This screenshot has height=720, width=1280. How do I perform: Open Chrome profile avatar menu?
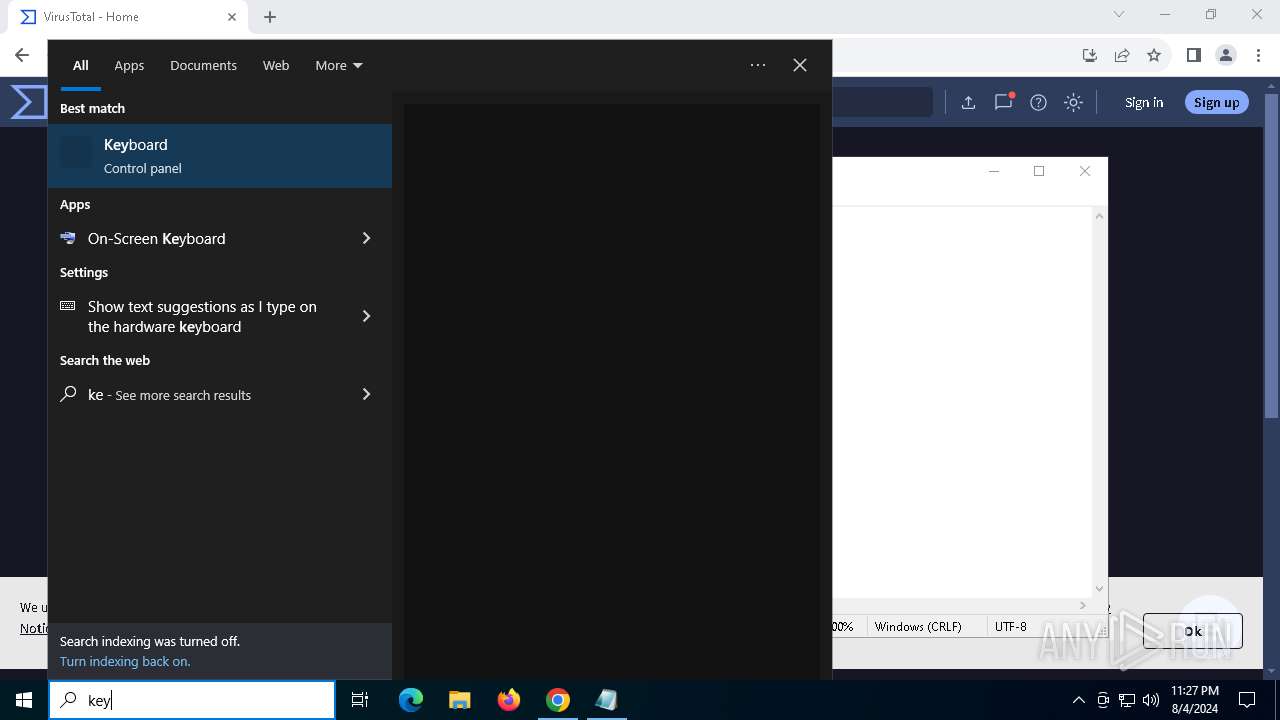tap(1226, 55)
